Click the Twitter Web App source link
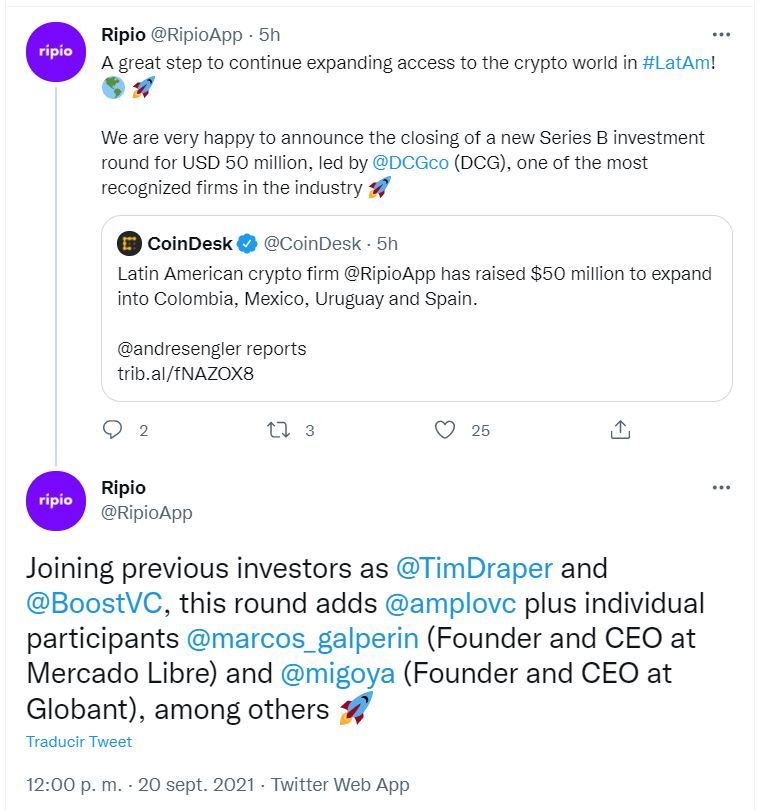 (340, 784)
